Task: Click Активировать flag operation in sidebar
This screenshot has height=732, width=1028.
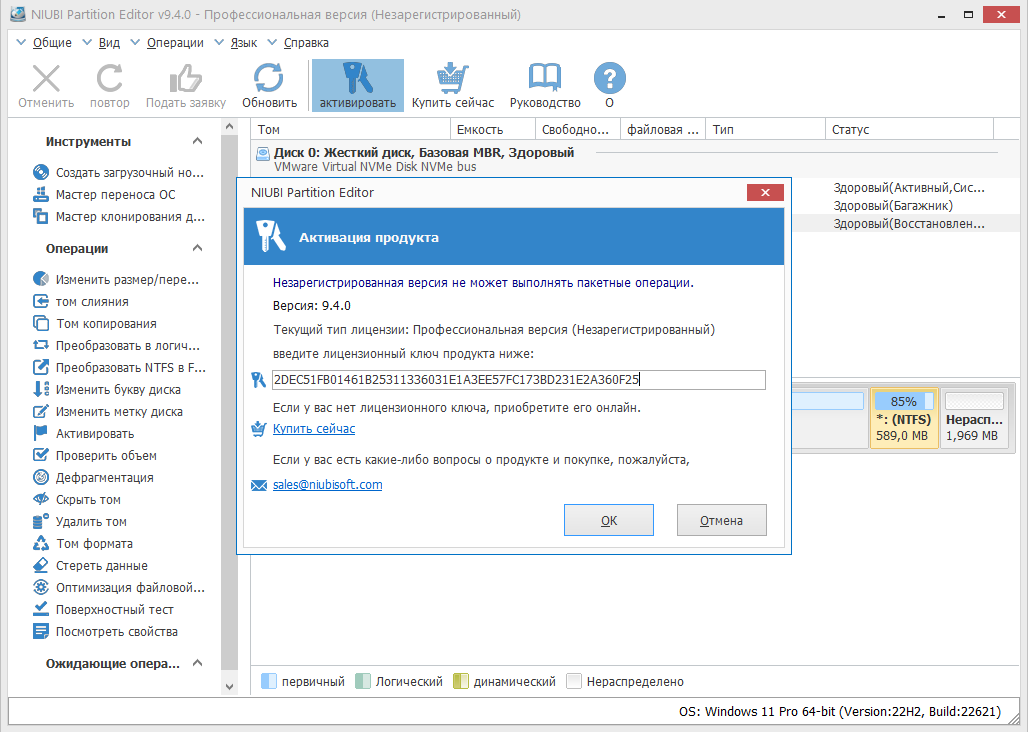Action: (x=83, y=433)
